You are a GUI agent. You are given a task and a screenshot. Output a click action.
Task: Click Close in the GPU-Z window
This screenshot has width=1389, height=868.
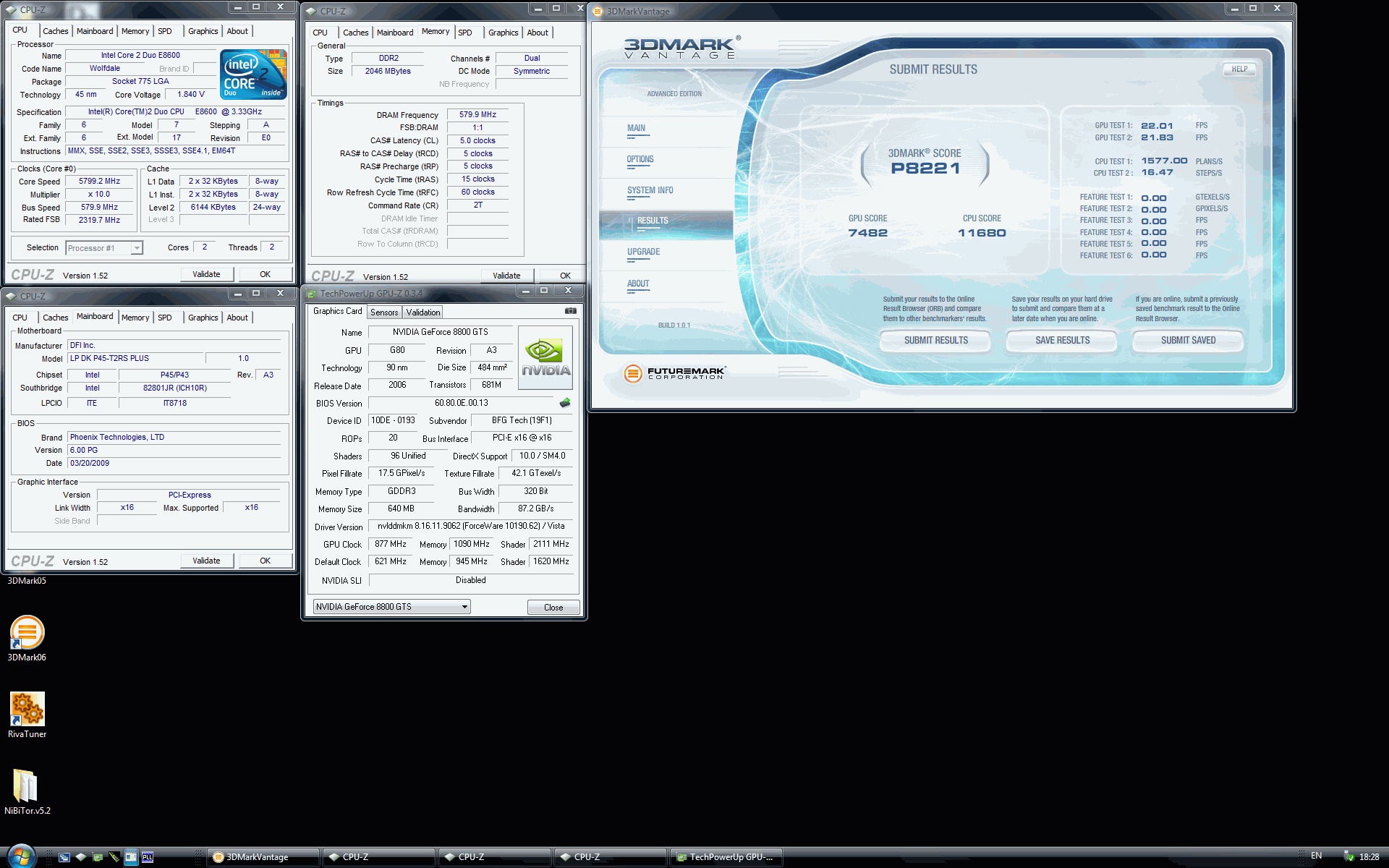(553, 608)
